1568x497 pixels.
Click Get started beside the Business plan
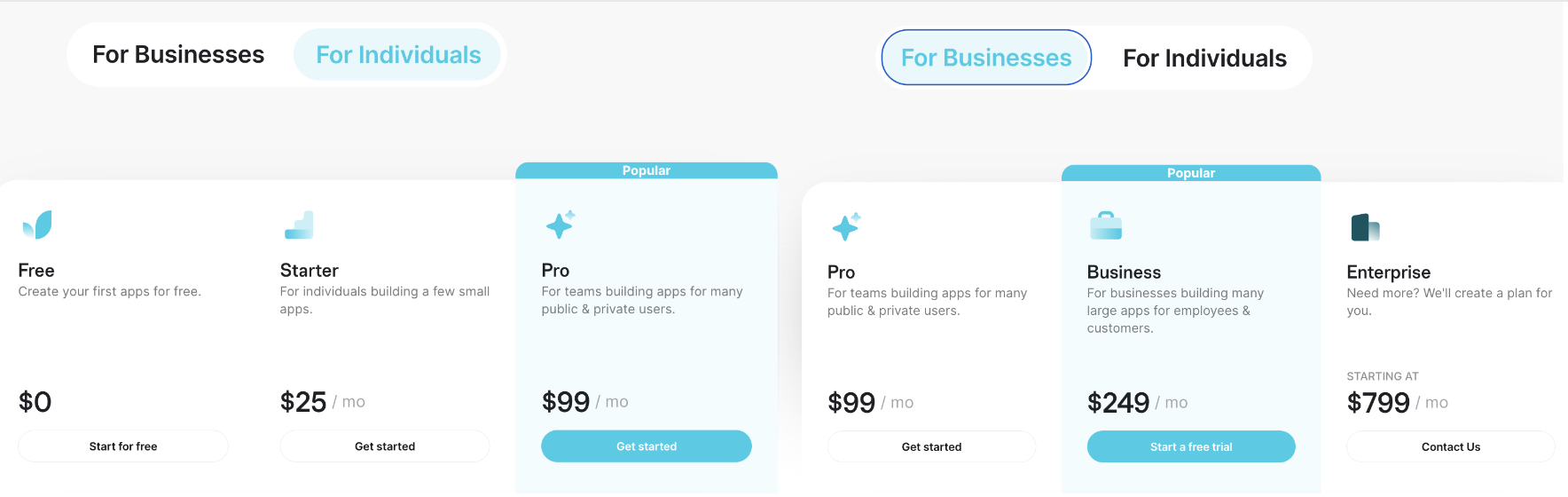pyautogui.click(x=931, y=447)
